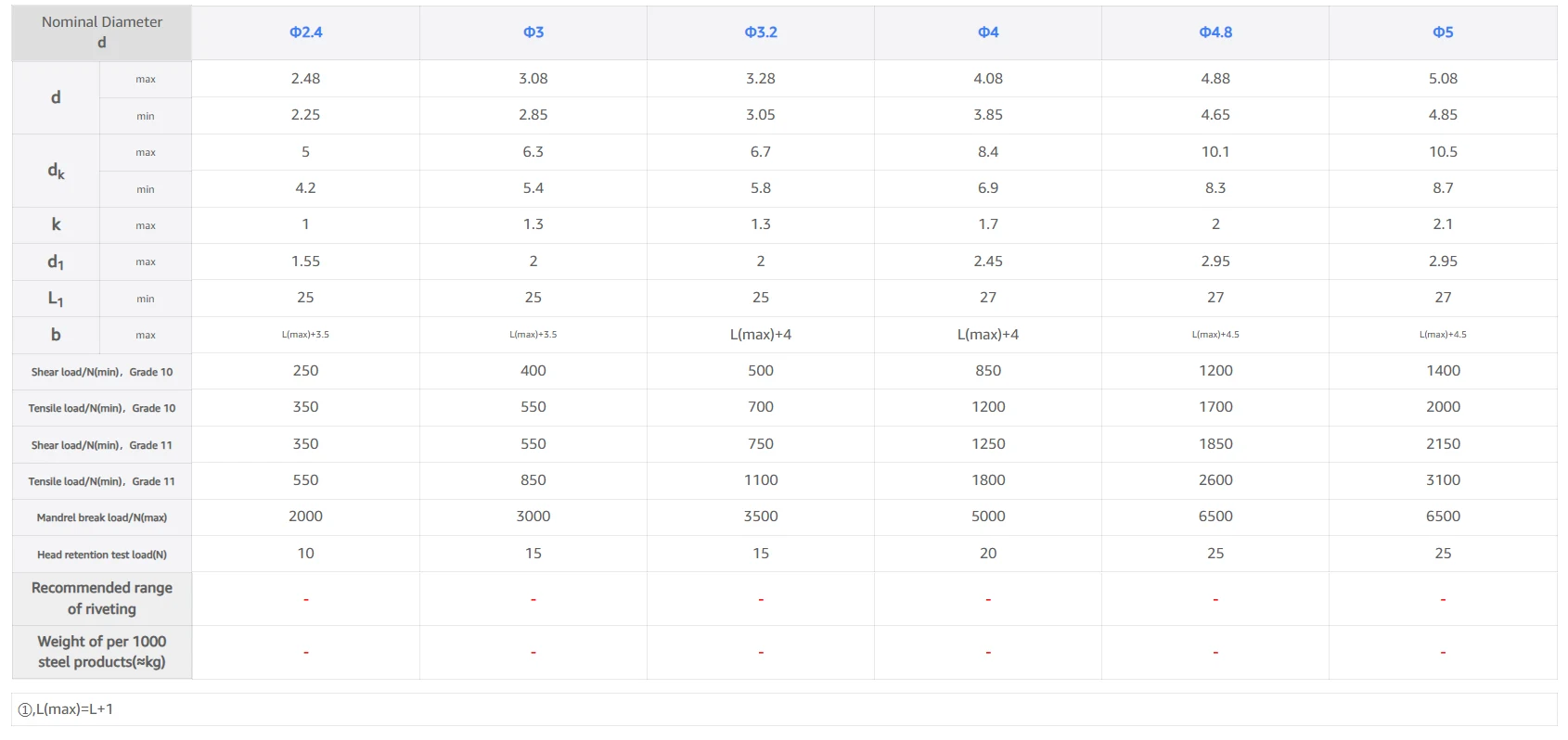Click the dk row header
This screenshot has height=740, width=1568.
56,171
